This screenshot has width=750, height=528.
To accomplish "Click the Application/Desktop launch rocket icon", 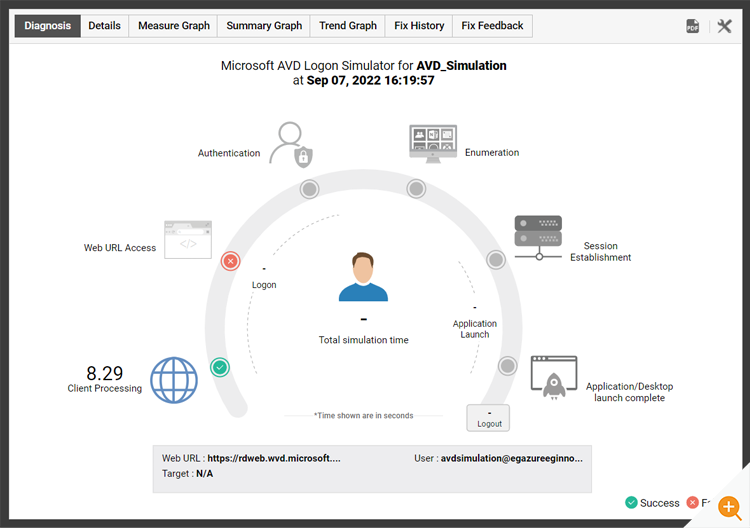I will point(554,378).
